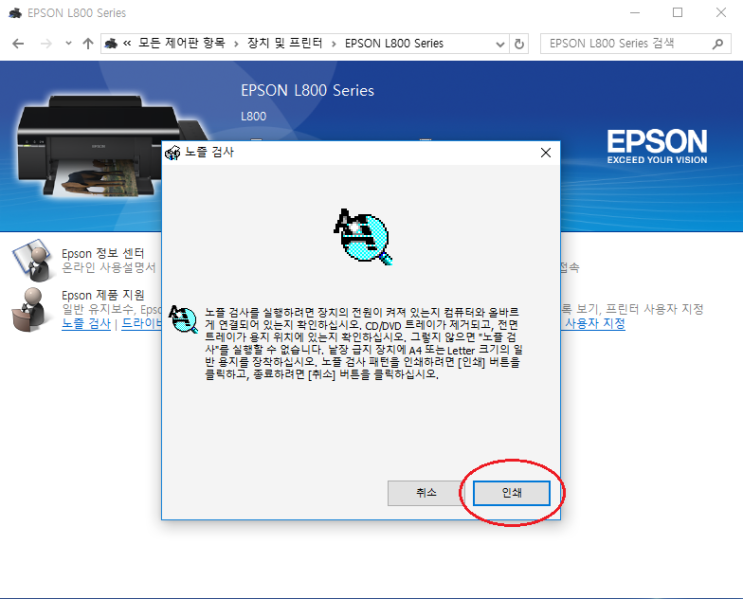Select 모든 제어판 항목 breadcrumb
This screenshot has width=743, height=599.
click(x=181, y=44)
